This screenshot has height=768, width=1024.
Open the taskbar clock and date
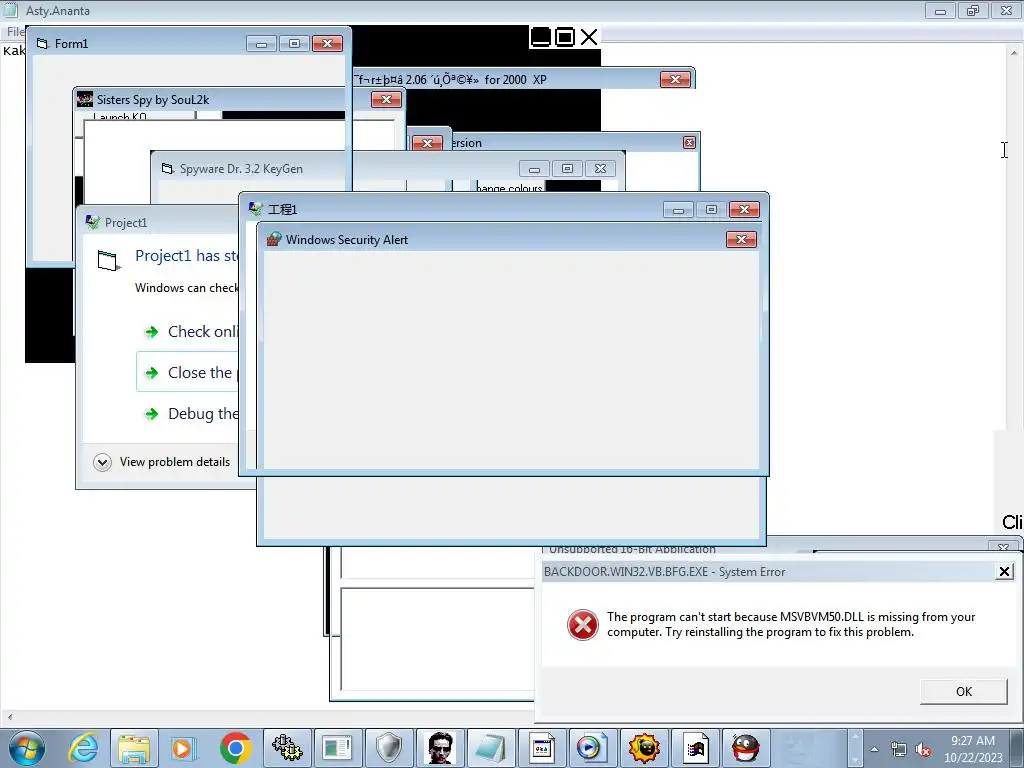pos(973,749)
